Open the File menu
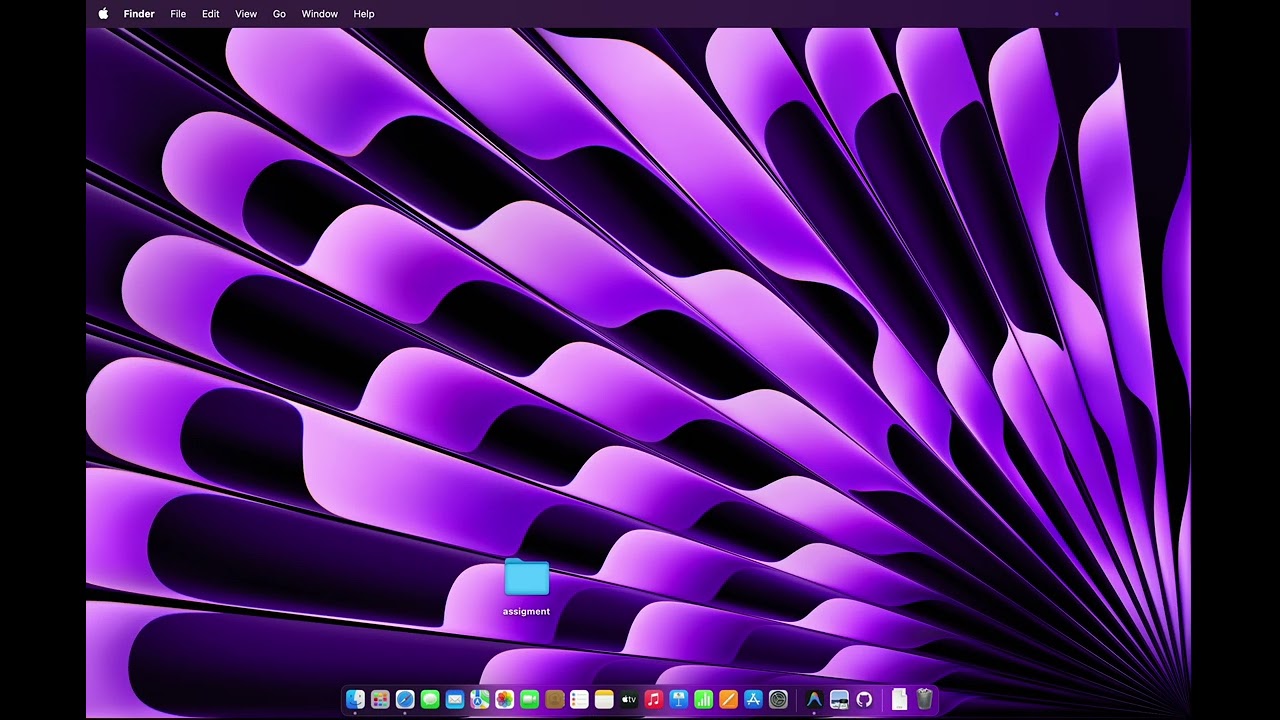Screen dimensions: 1280x720 click(178, 14)
